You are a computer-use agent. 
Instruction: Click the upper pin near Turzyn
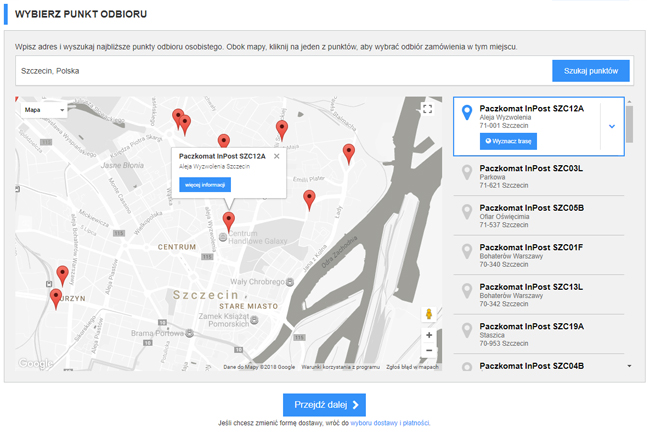(62, 276)
